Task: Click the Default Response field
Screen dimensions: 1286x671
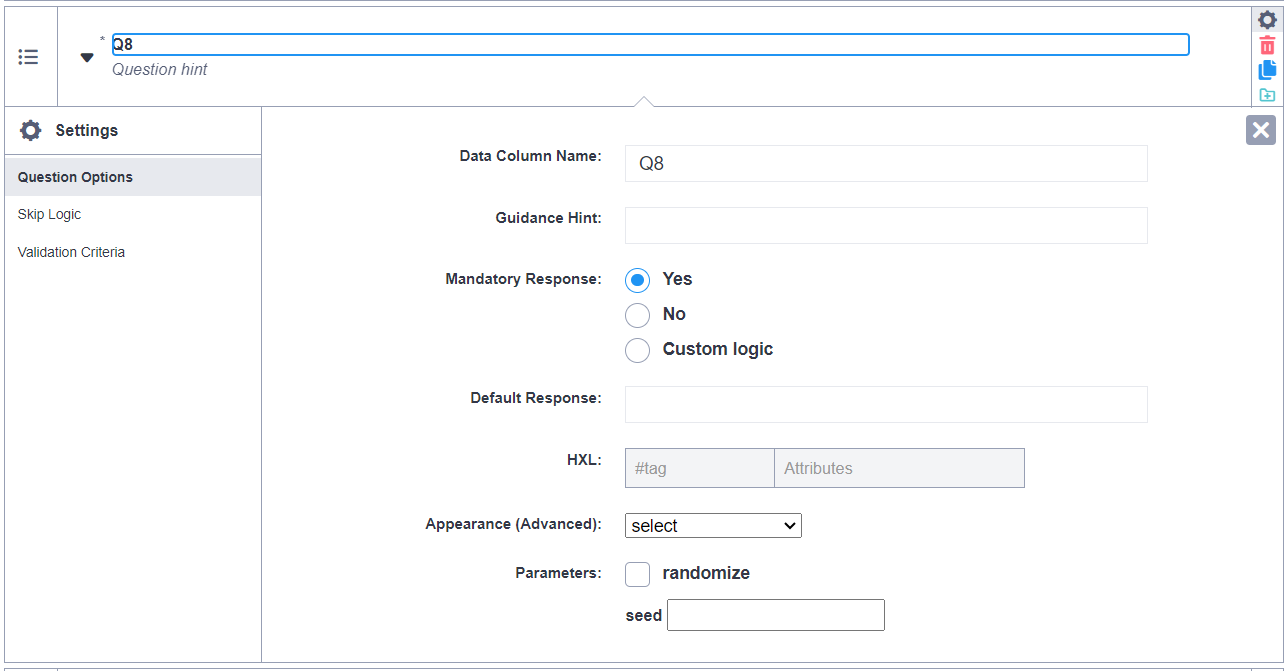Action: coord(886,404)
